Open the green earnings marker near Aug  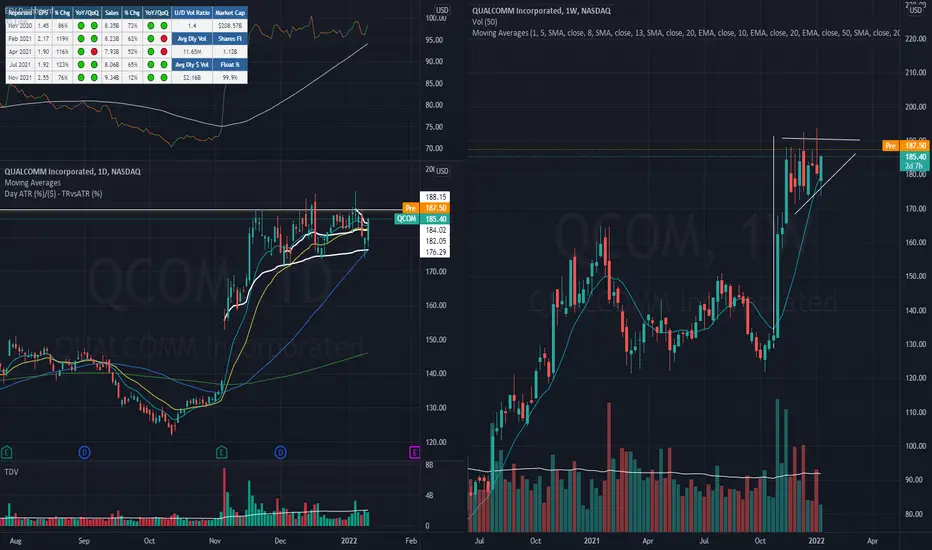click(7, 452)
